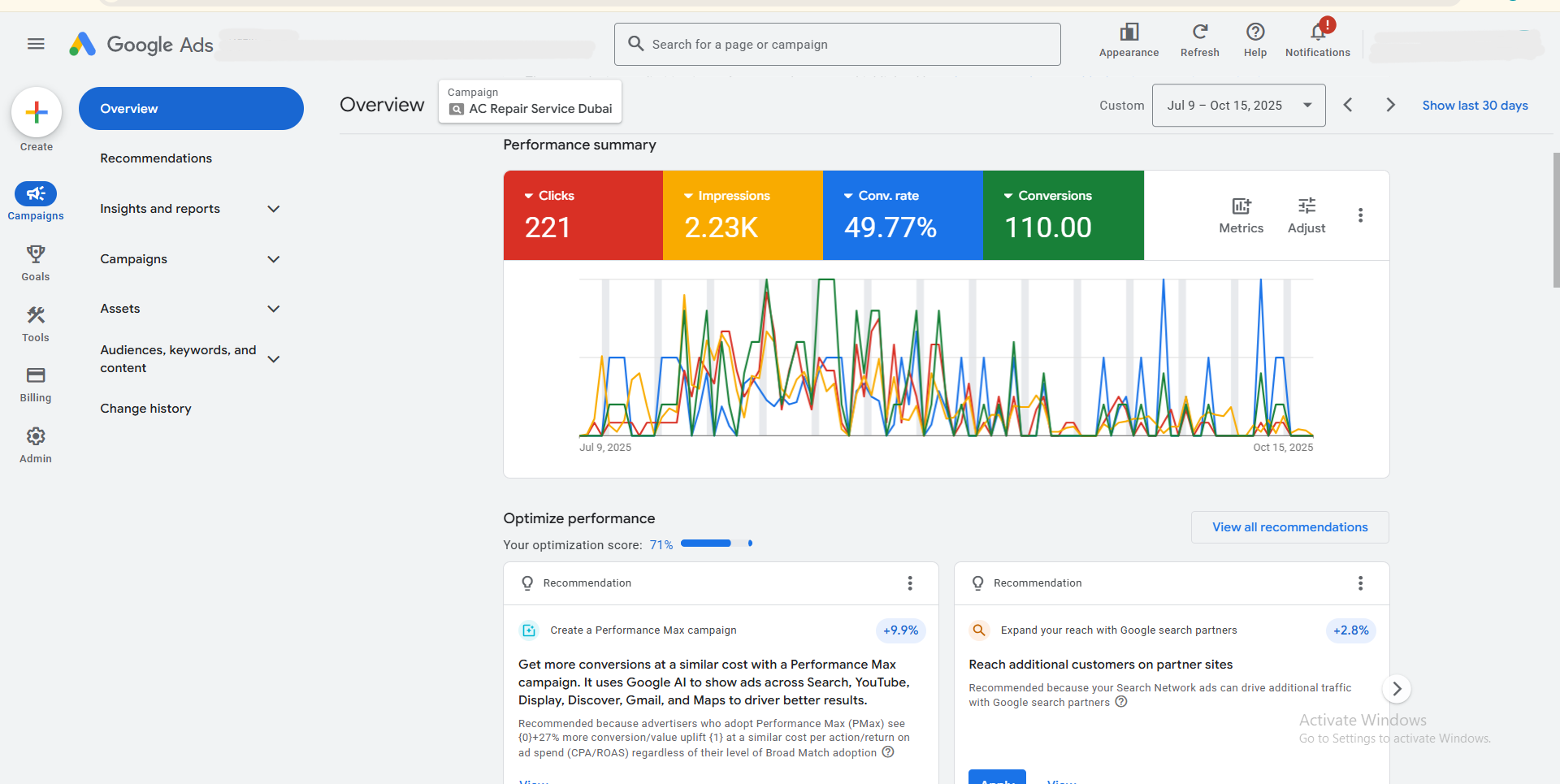Click the Show last 30 days link
This screenshot has width=1560, height=784.
pos(1475,106)
